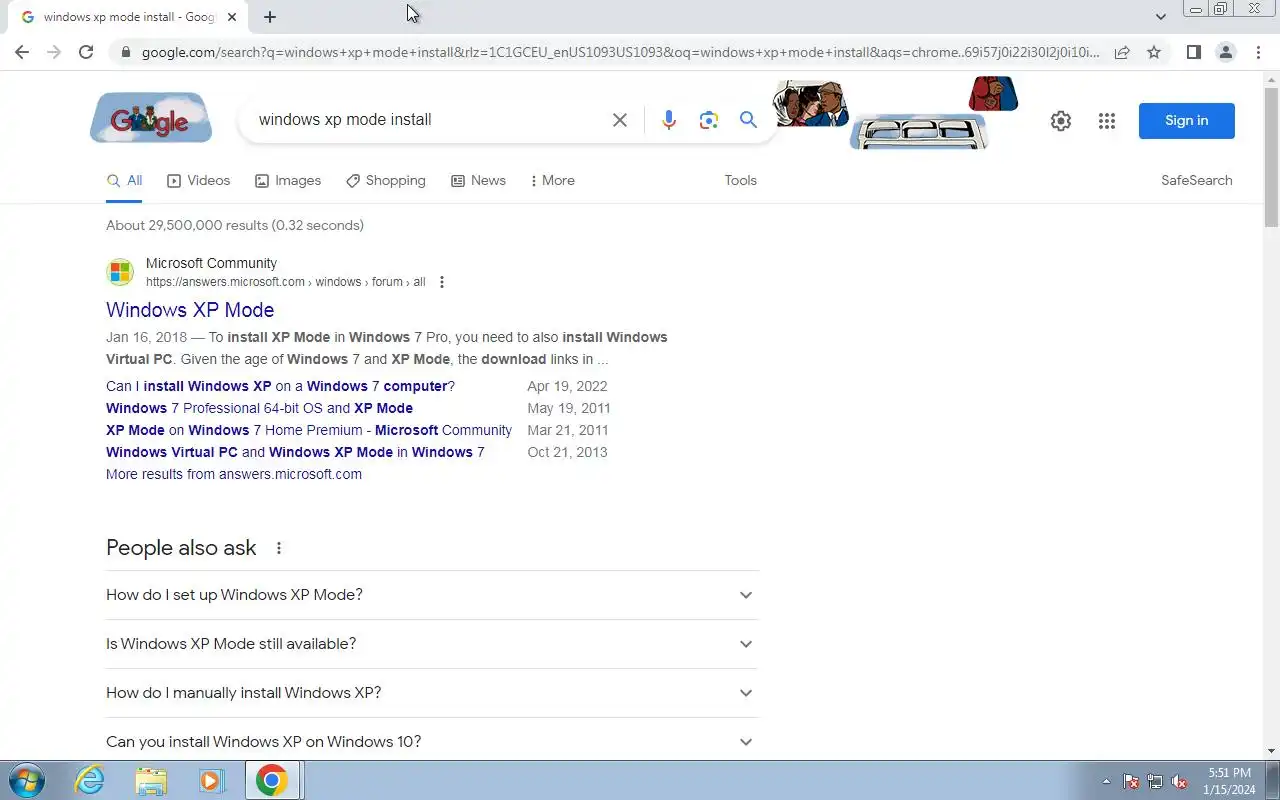Viewport: 1280px width, 800px height.
Task: Open the search Tools options
Action: 741,181
